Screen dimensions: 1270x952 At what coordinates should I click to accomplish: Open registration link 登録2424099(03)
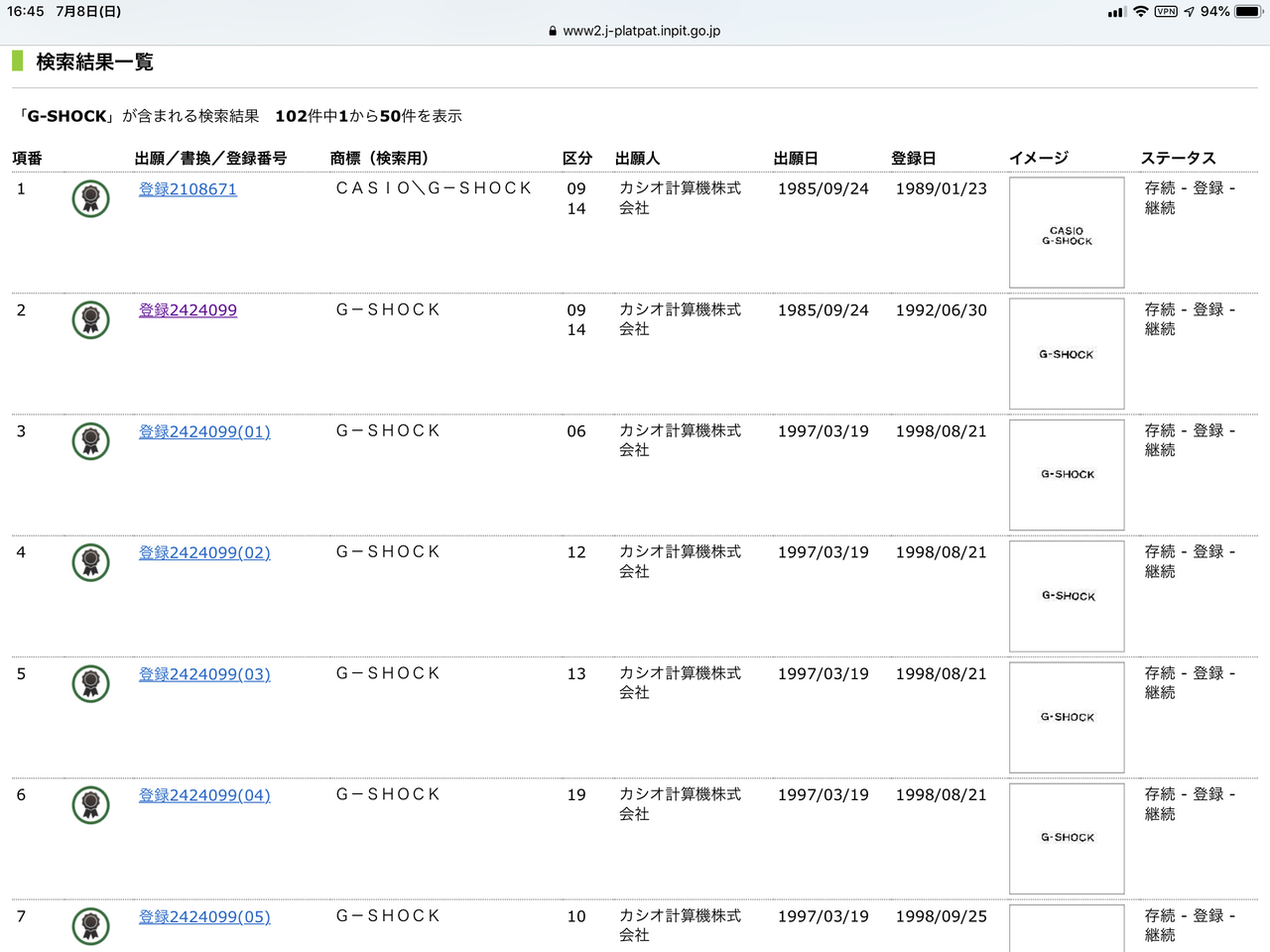click(x=204, y=674)
